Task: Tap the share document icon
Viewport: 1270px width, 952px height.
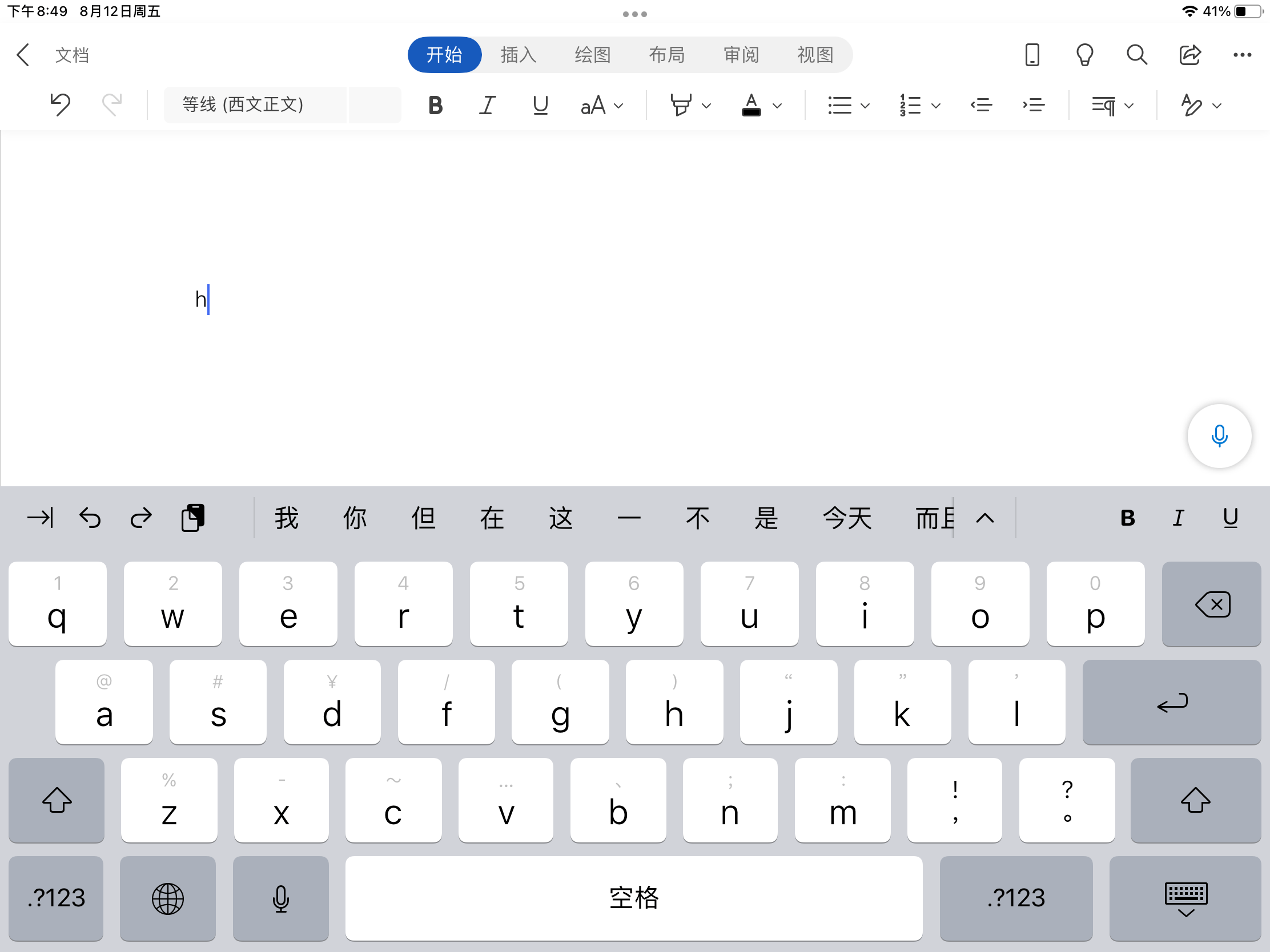Action: pyautogui.click(x=1189, y=55)
